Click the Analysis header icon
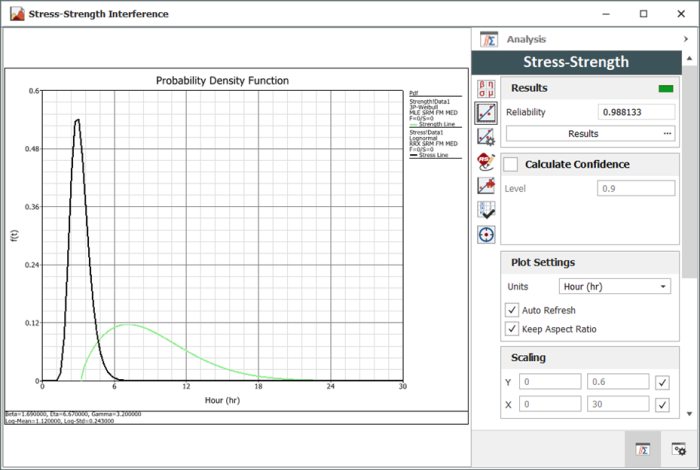700x470 pixels. coord(489,40)
